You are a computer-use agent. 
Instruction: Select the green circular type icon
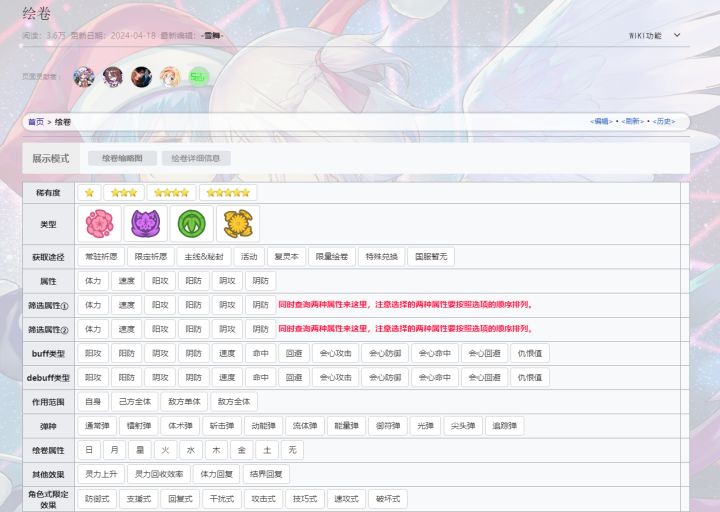[191, 224]
